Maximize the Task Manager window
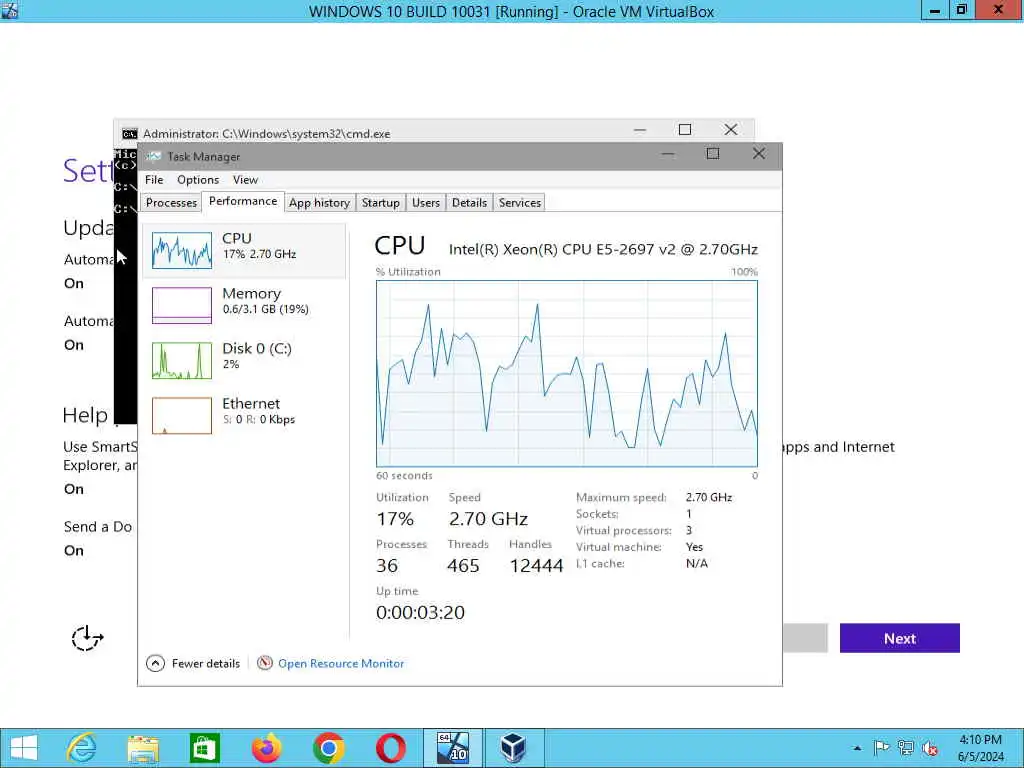This screenshot has width=1024, height=768. (x=712, y=153)
